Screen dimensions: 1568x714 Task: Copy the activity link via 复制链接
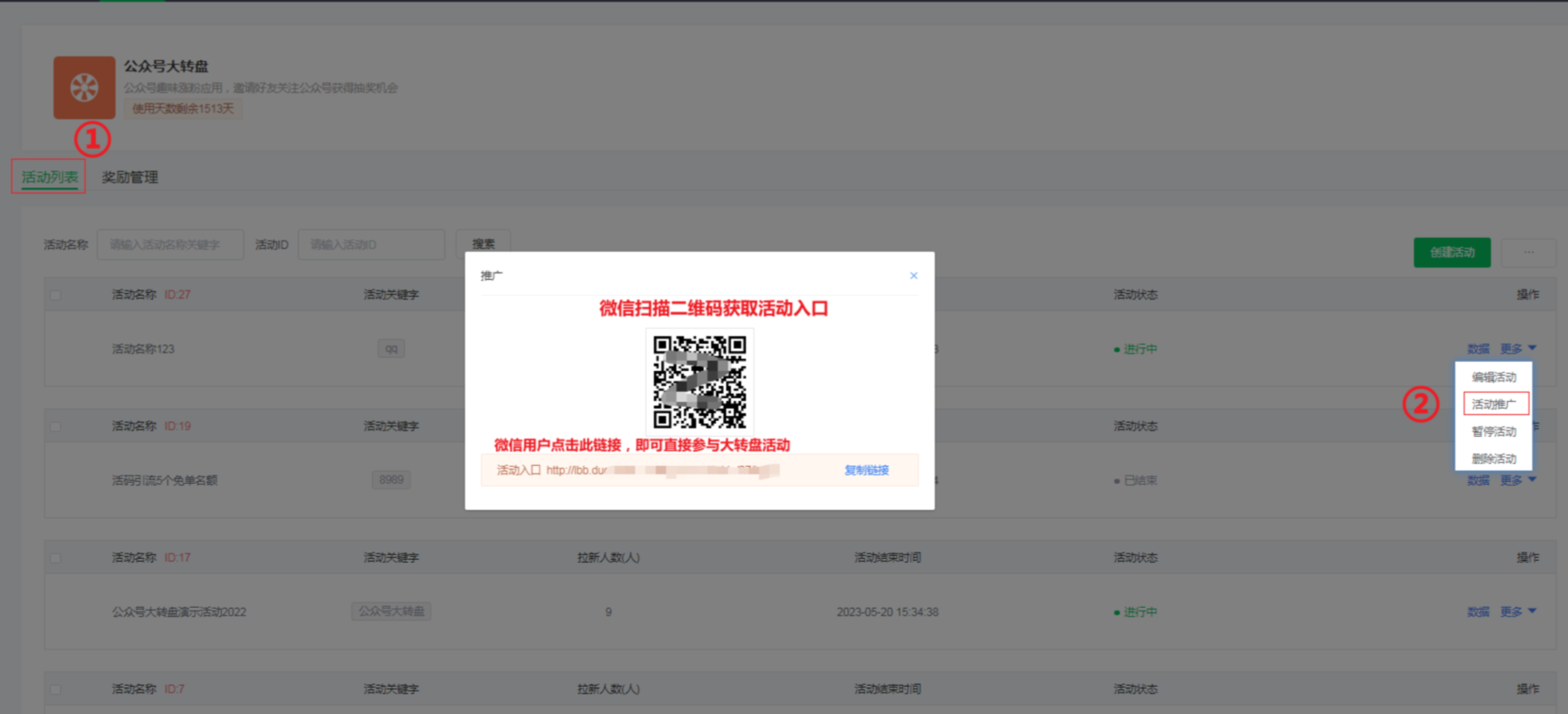866,470
